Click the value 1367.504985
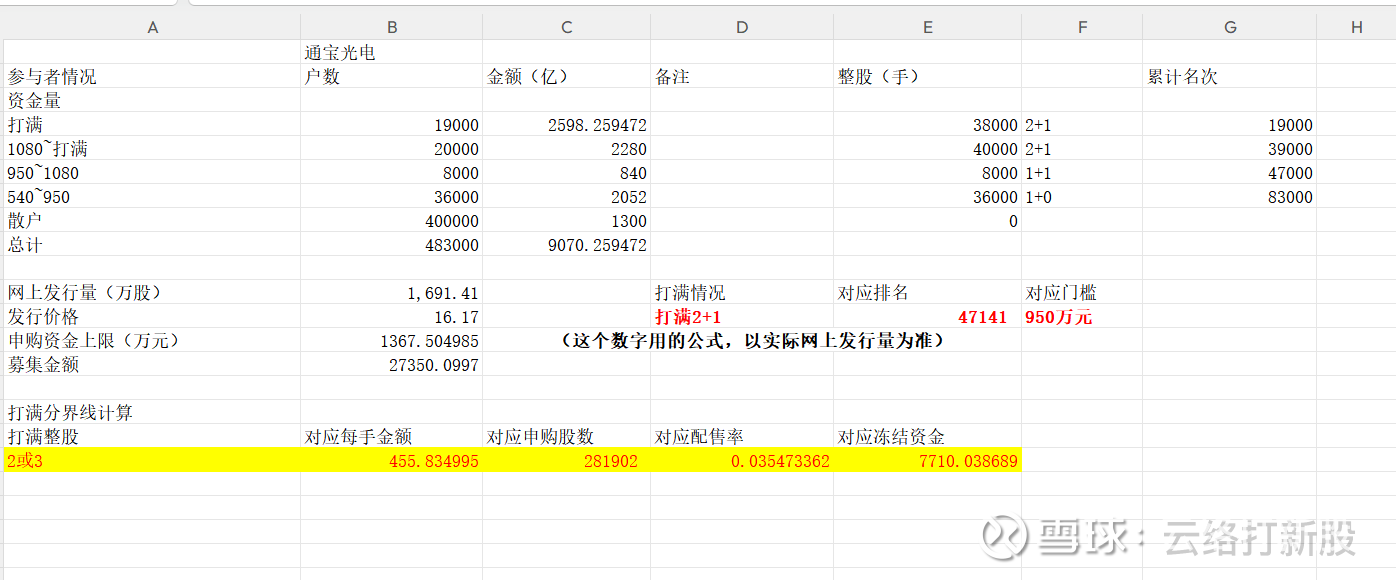 coord(392,340)
